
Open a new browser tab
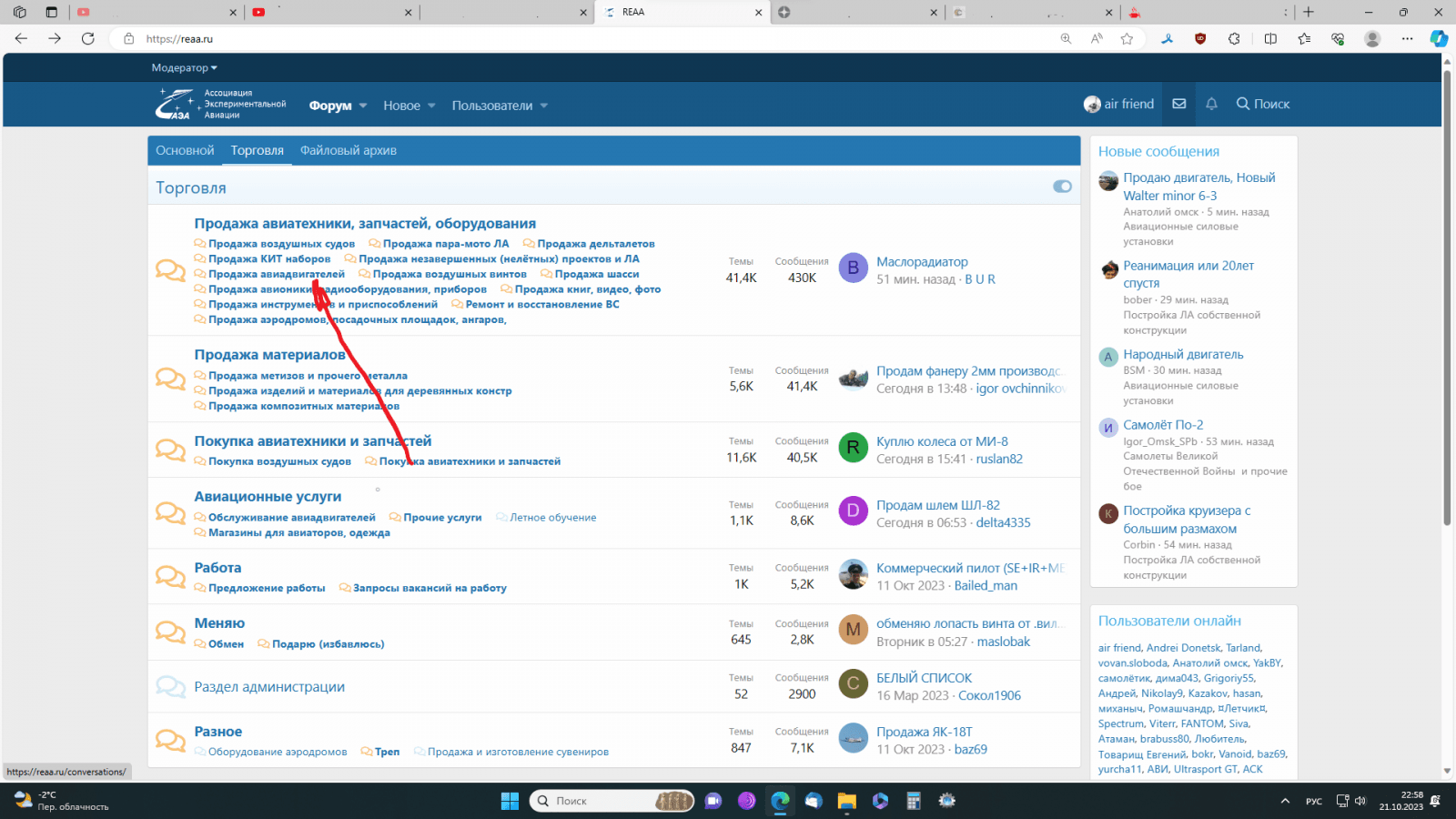coord(1309,12)
